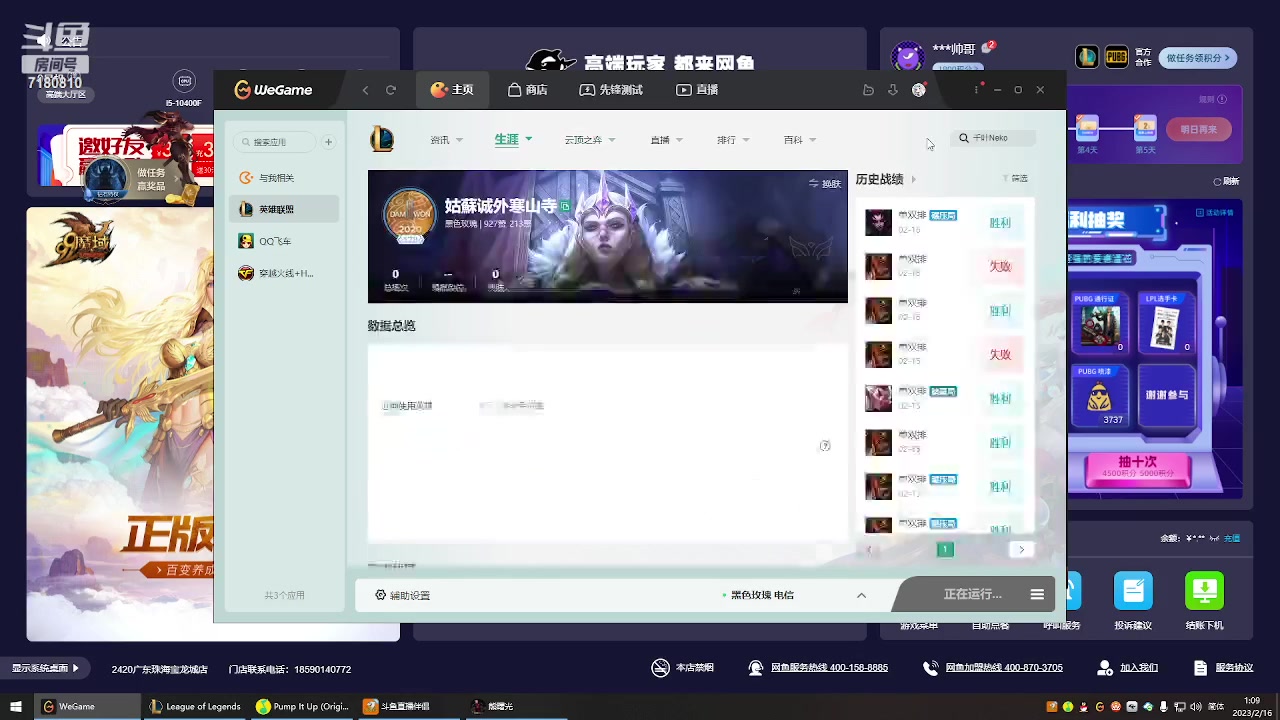1280x720 pixels.
Task: Go to next match history page
Action: [x=1021, y=549]
